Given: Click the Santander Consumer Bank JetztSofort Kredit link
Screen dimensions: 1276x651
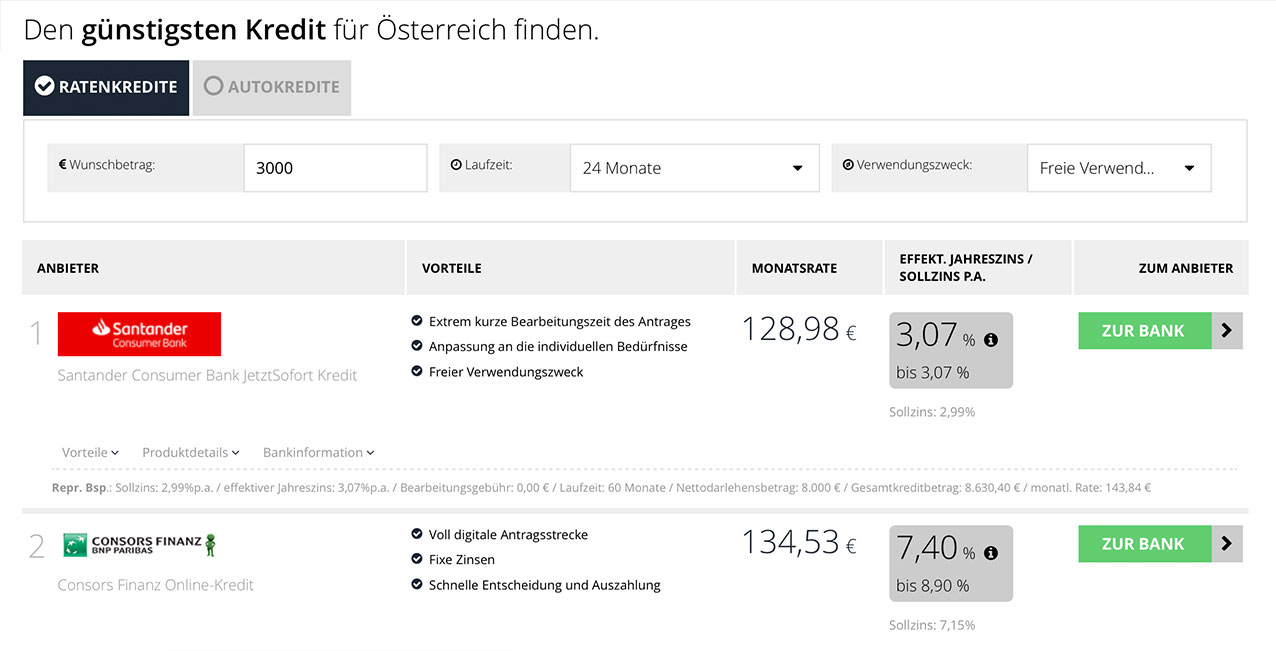Looking at the screenshot, I should pyautogui.click(x=207, y=375).
